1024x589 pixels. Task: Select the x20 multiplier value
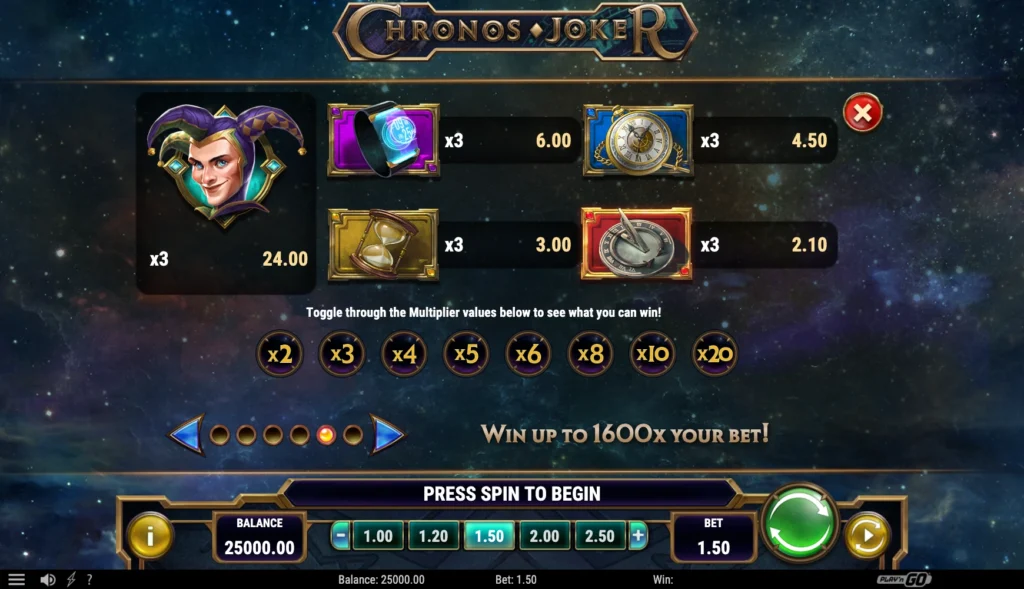point(715,354)
